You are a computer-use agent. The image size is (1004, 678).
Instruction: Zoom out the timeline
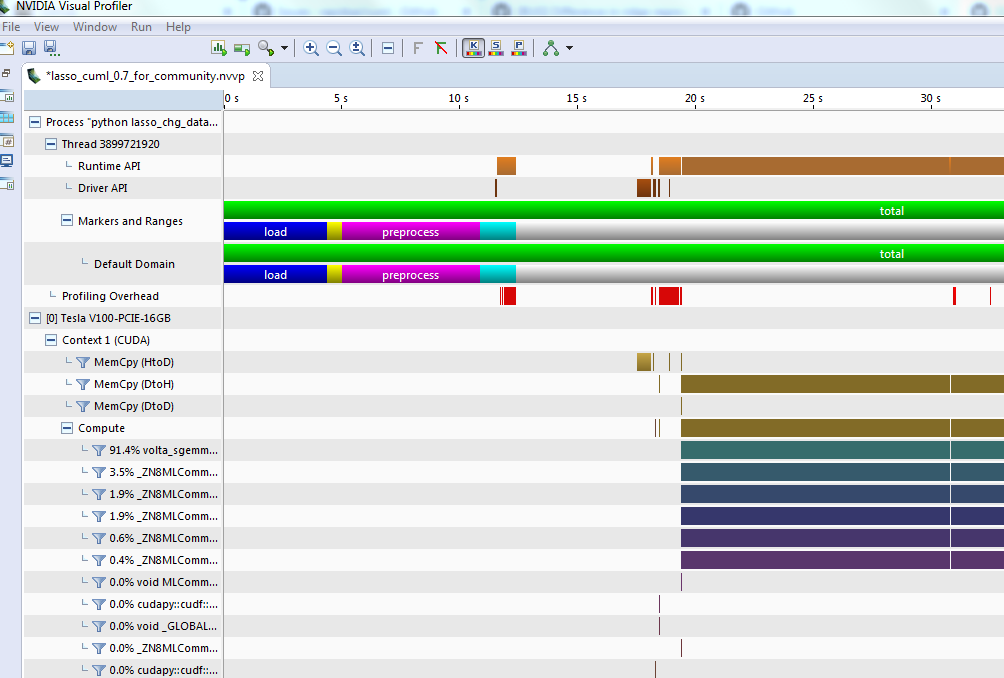334,48
